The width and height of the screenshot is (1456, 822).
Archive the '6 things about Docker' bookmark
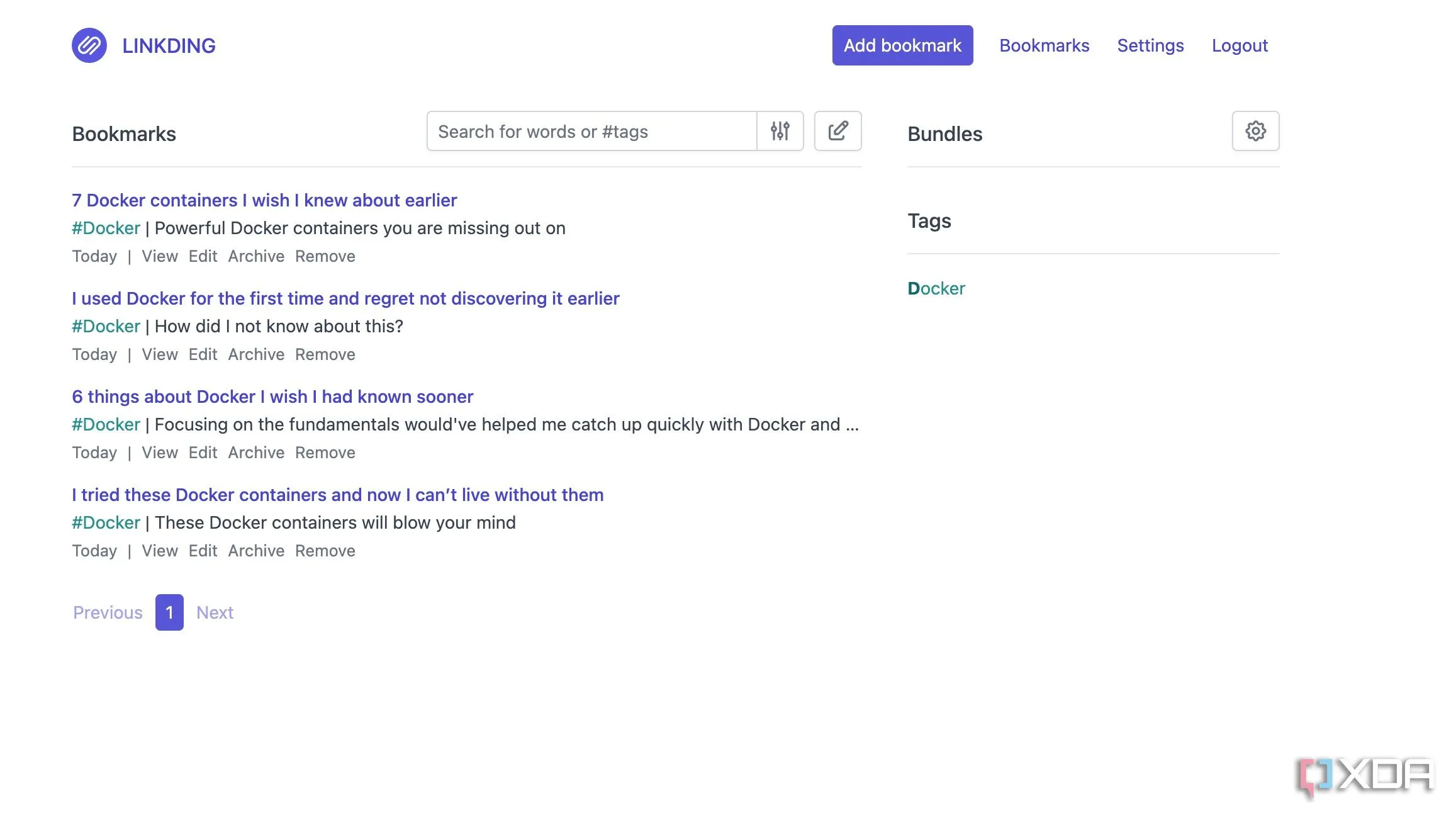click(255, 453)
